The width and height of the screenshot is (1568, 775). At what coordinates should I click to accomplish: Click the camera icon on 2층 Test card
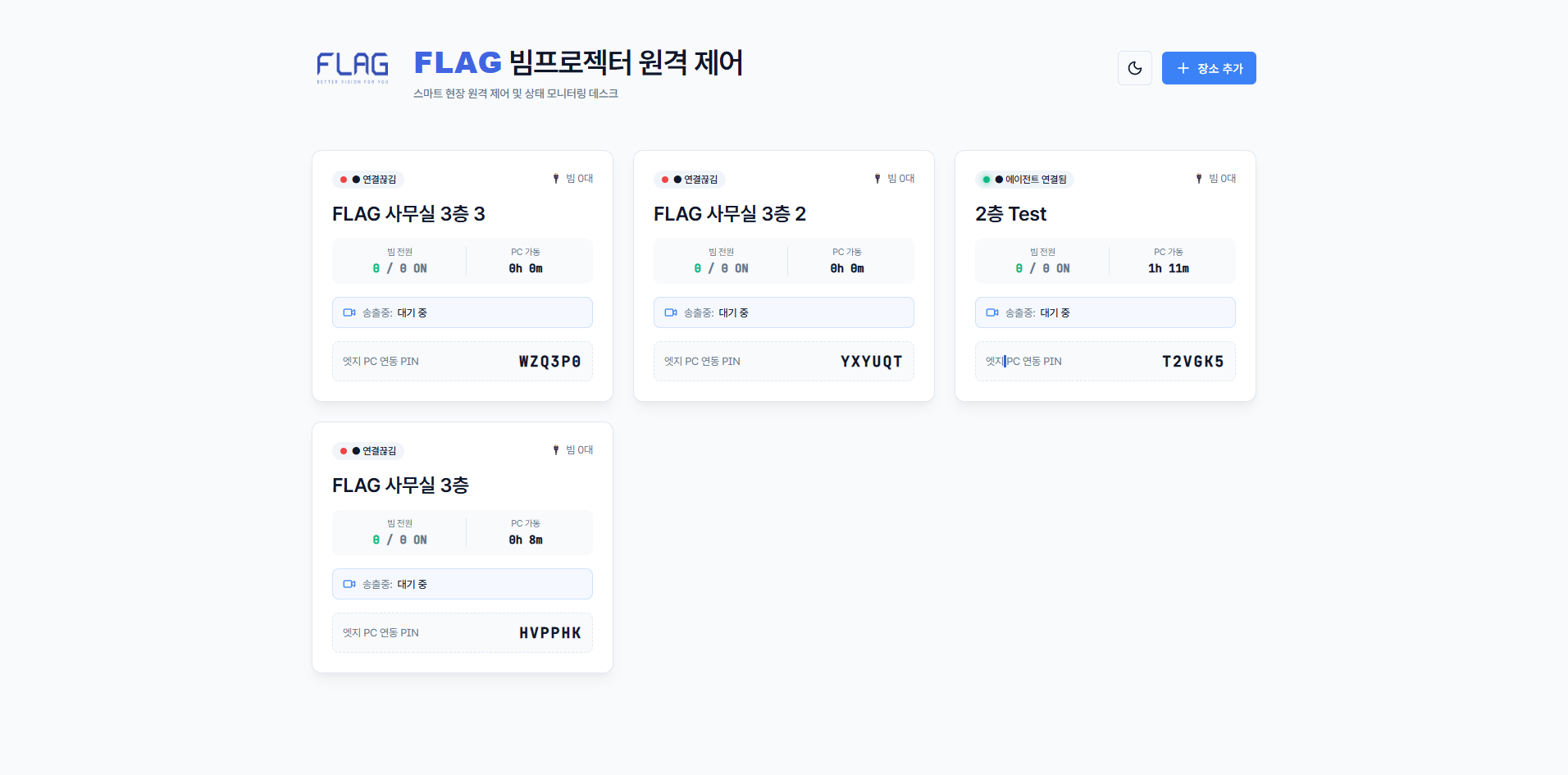click(991, 312)
